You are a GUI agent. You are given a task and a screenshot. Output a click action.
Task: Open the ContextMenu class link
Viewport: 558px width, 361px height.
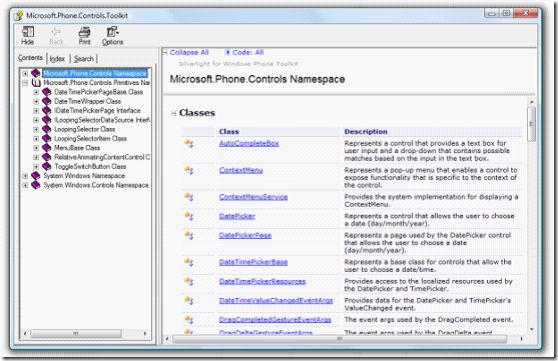point(241,170)
